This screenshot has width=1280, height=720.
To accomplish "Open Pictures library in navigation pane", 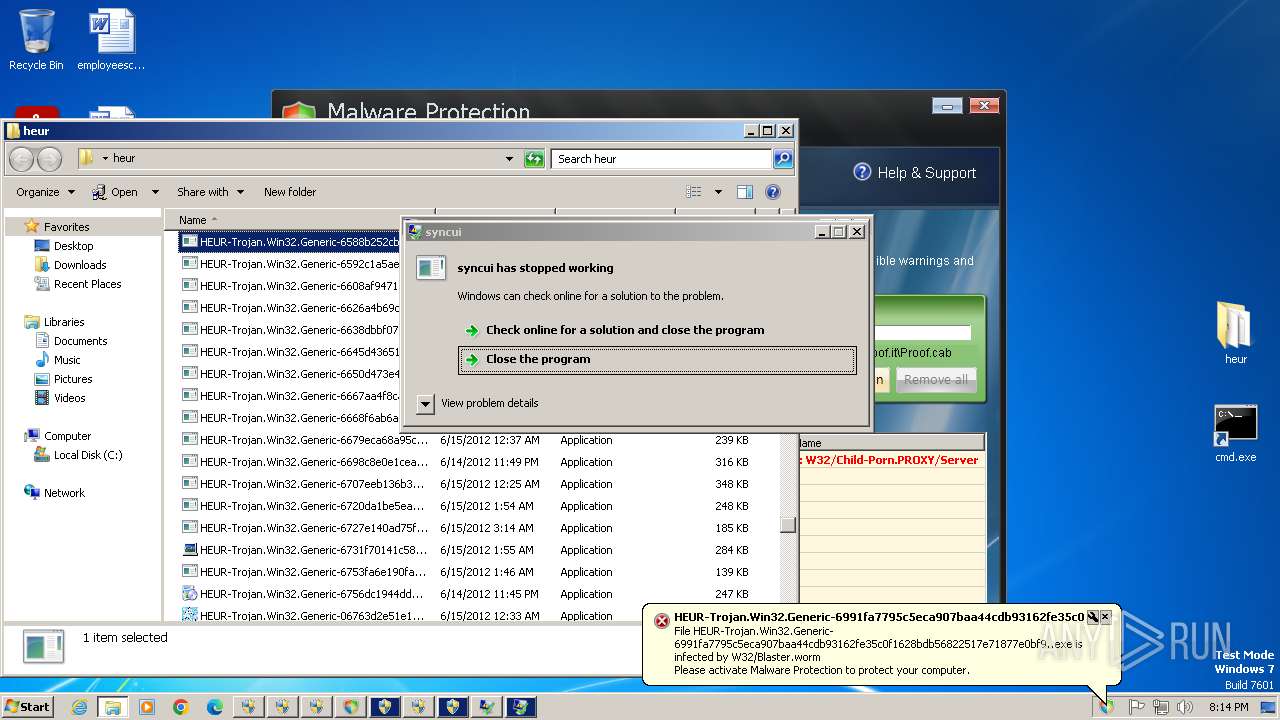I will 73,379.
